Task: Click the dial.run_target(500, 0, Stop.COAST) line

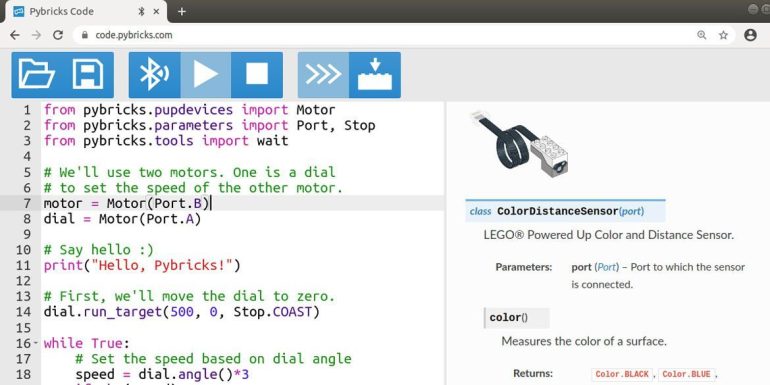Action: click(182, 312)
